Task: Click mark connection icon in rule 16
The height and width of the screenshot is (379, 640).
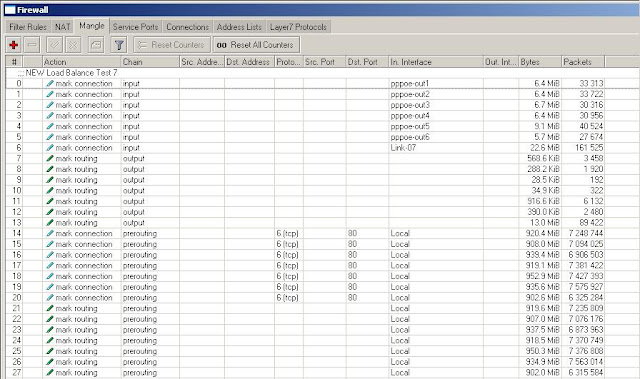Action: (50, 255)
